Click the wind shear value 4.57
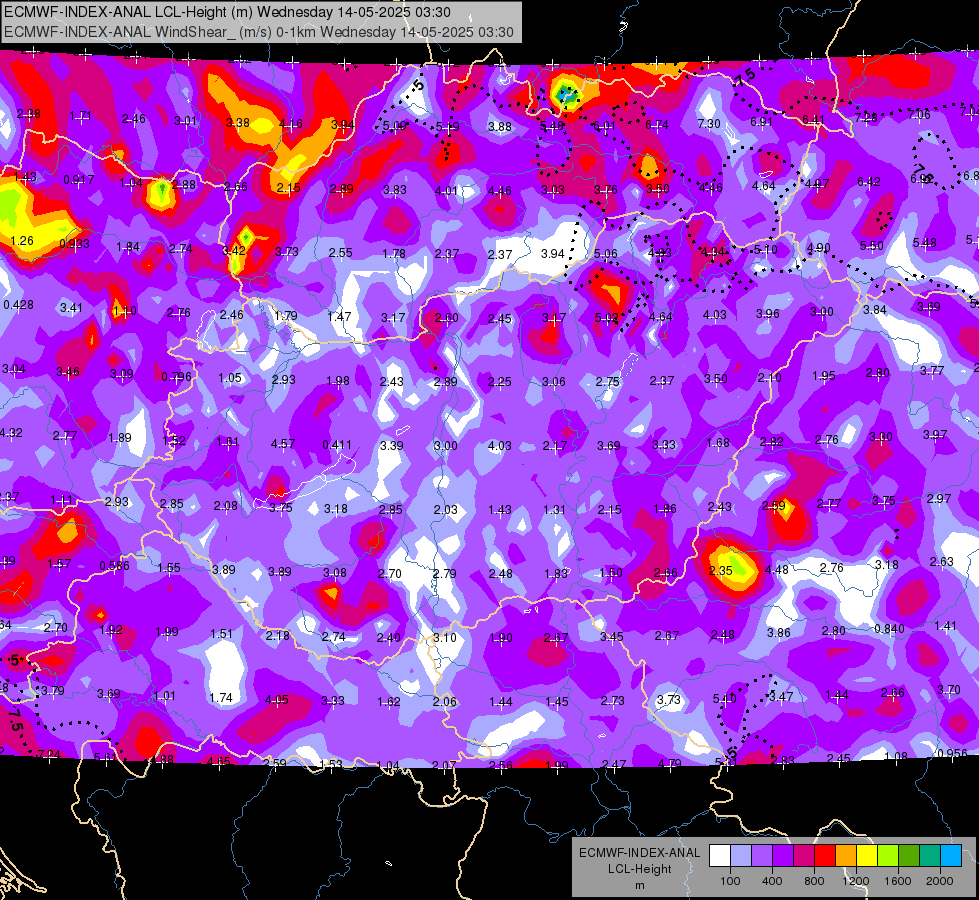 click(283, 443)
